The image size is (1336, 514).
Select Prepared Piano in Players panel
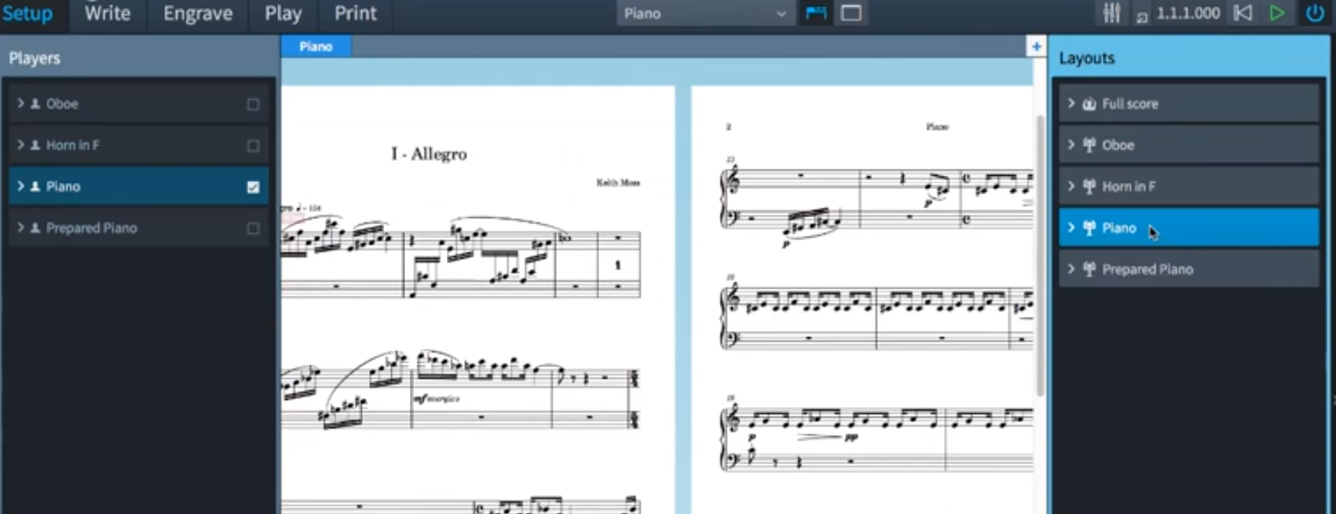tap(91, 228)
